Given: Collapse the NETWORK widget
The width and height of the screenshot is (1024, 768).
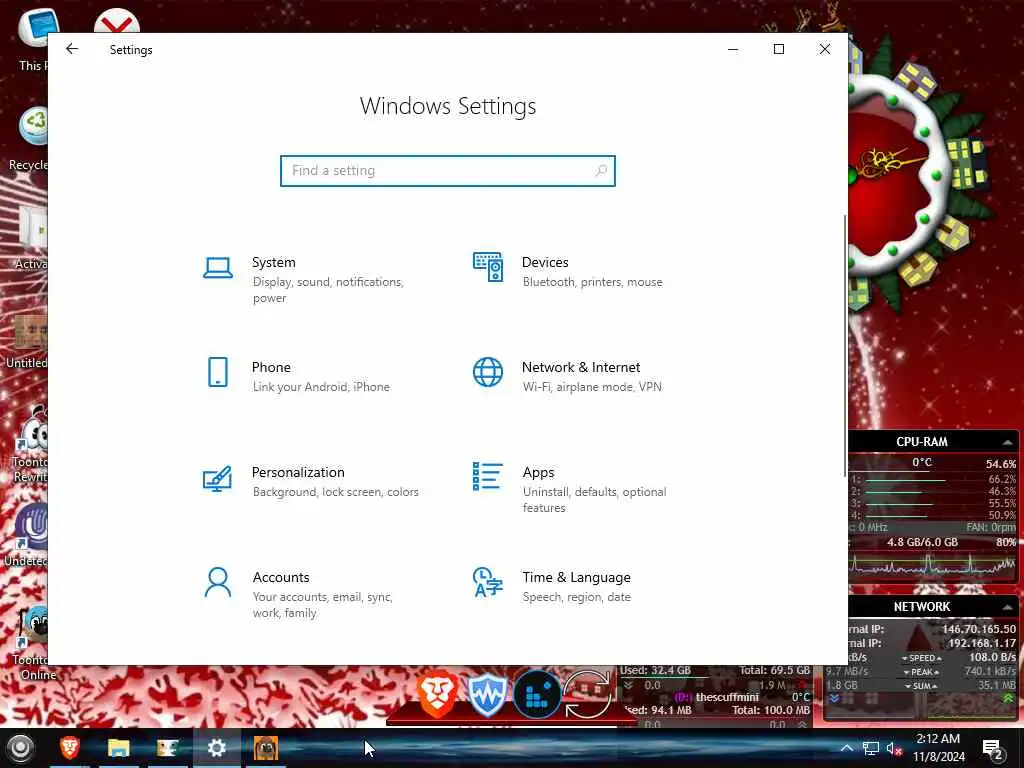Looking at the screenshot, I should pyautogui.click(x=1008, y=607).
